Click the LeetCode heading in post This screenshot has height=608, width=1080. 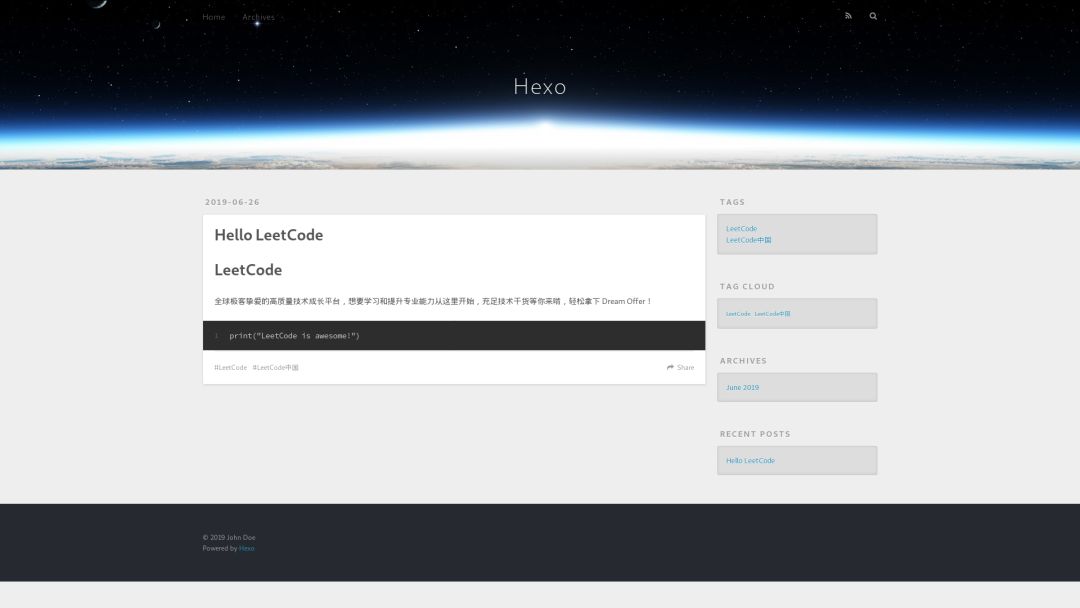point(248,270)
